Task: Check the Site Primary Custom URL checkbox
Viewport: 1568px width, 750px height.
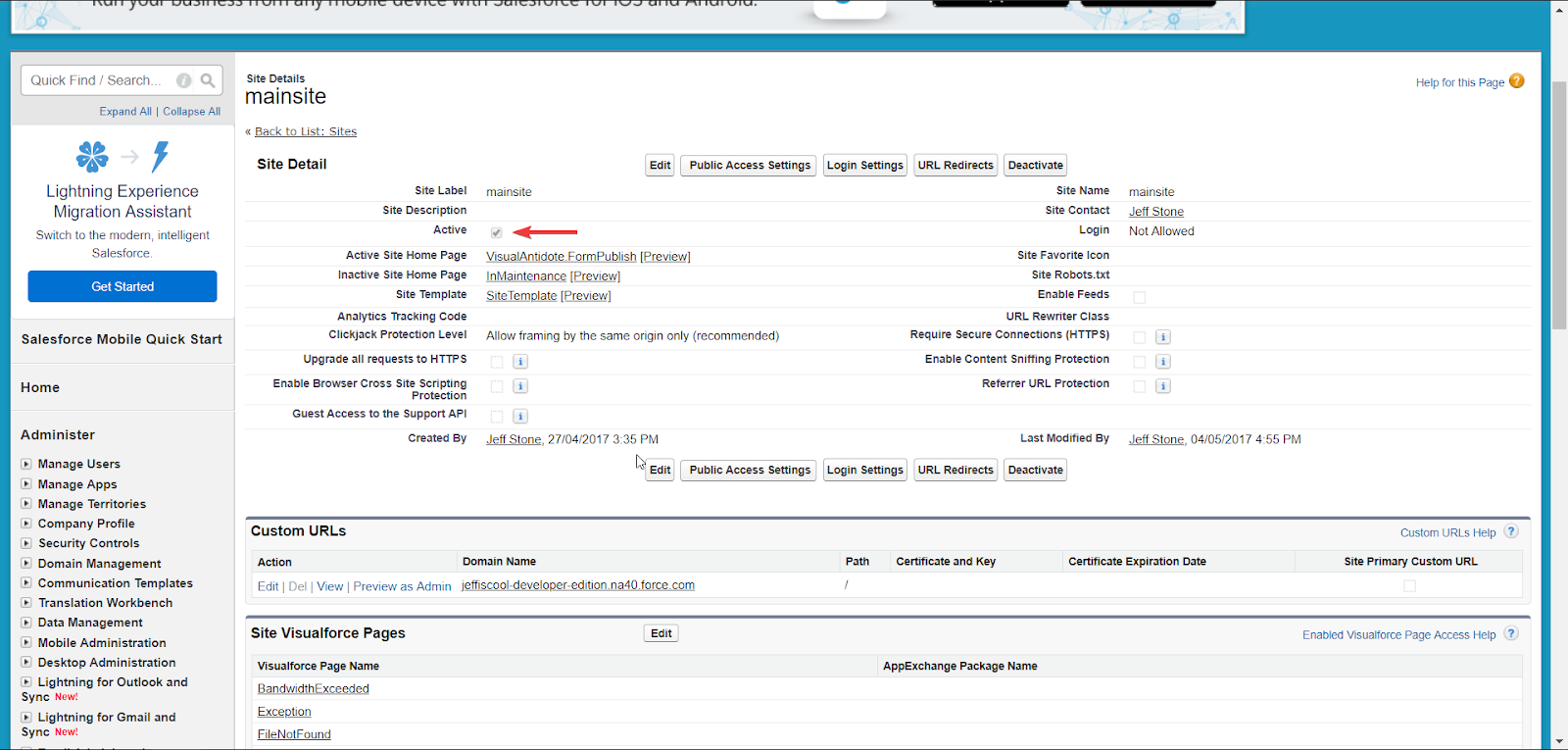Action: [x=1409, y=586]
